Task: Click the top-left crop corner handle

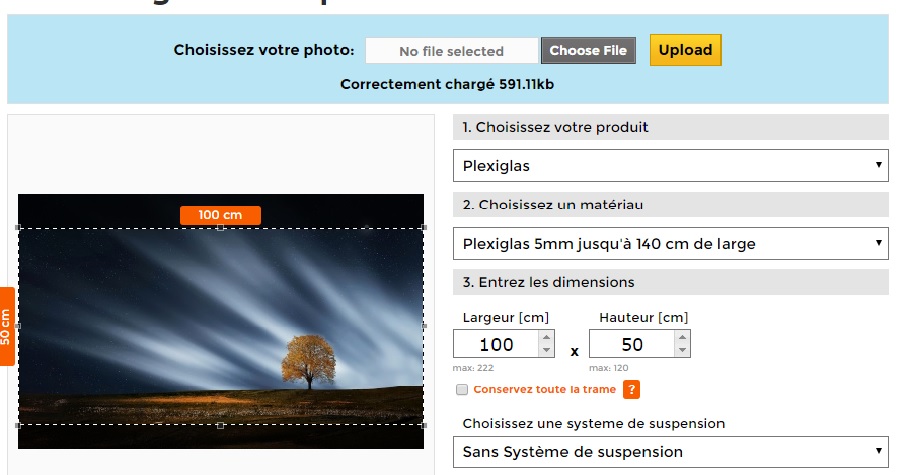Action: click(18, 228)
